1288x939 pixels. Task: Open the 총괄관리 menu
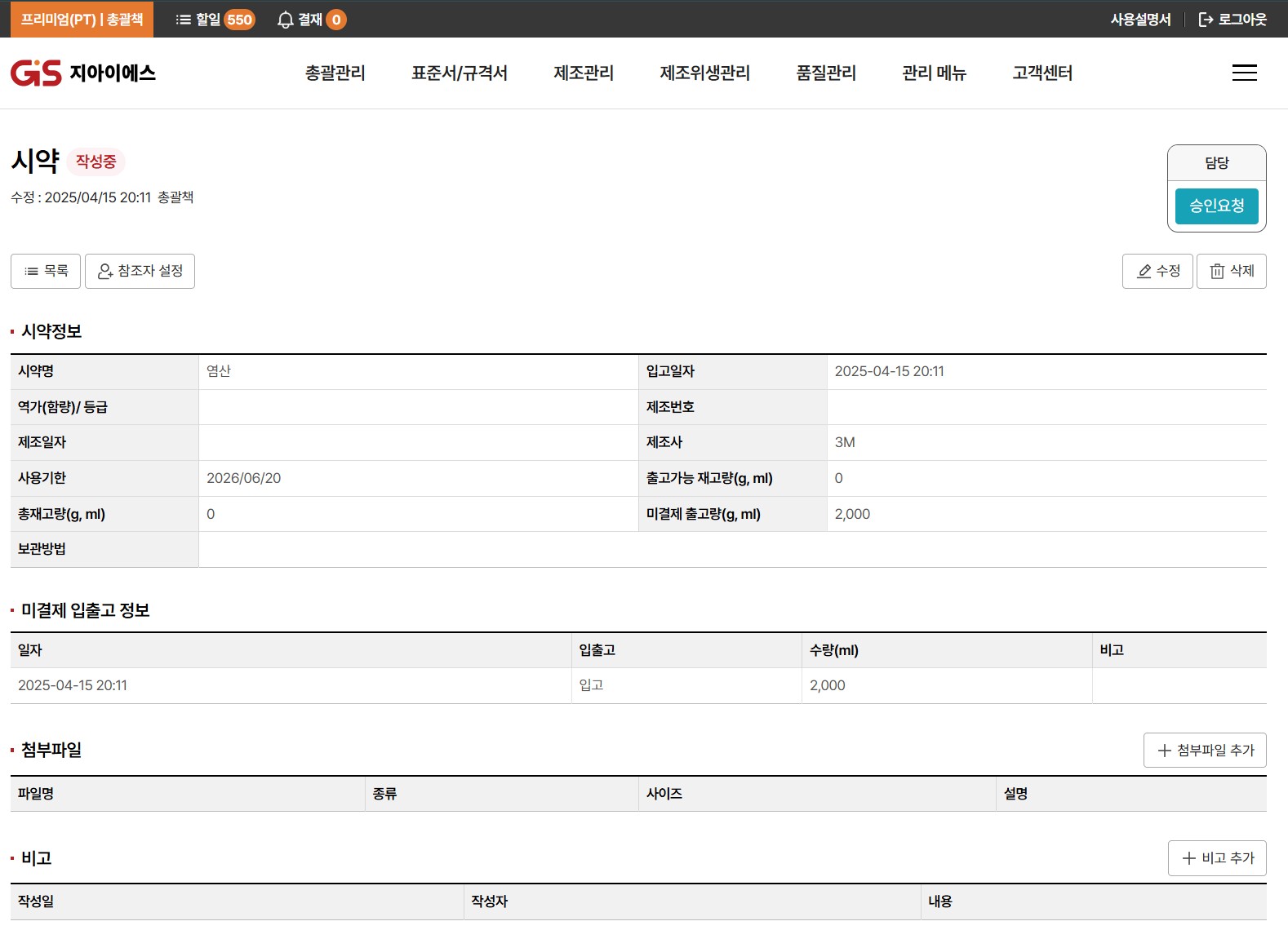pyautogui.click(x=335, y=73)
